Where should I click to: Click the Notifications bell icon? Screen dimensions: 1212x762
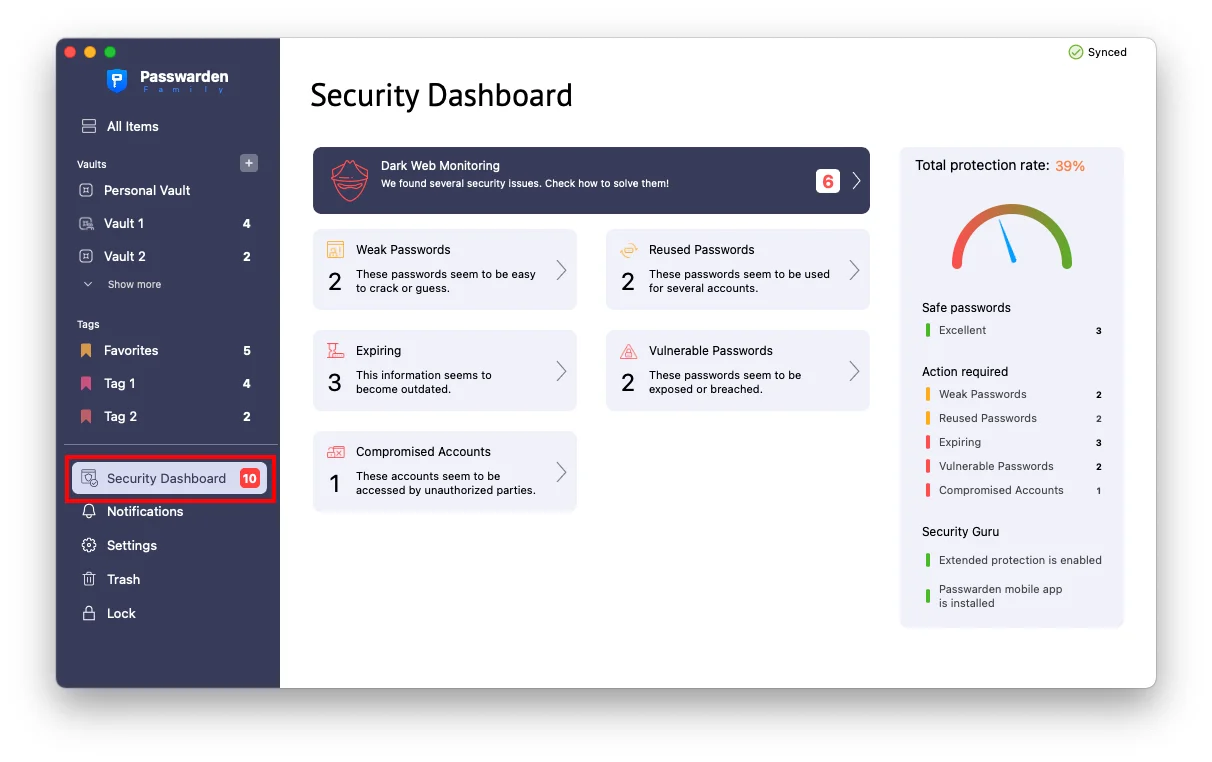[89, 511]
